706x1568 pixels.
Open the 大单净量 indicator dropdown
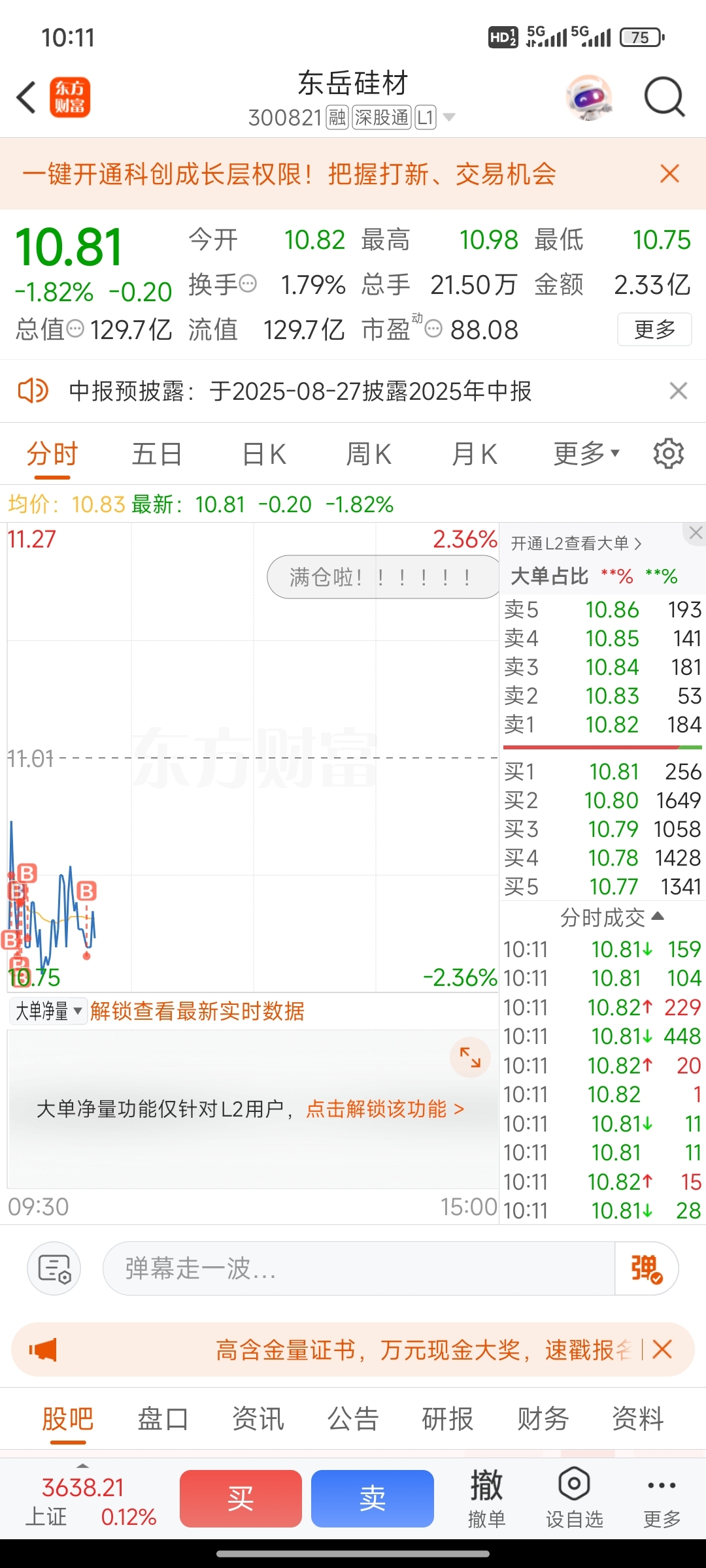48,1011
